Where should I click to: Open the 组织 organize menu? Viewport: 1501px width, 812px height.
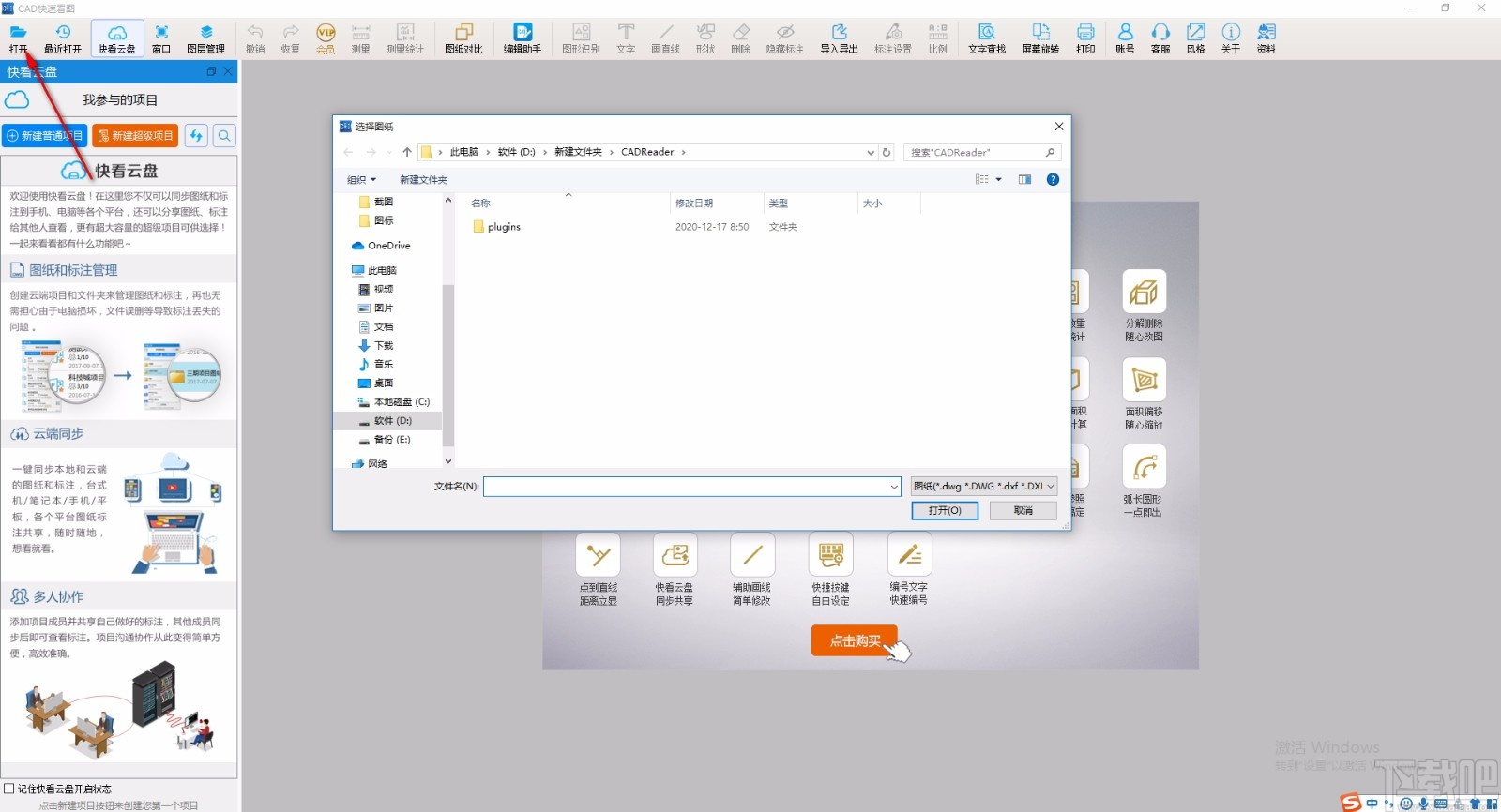point(361,180)
